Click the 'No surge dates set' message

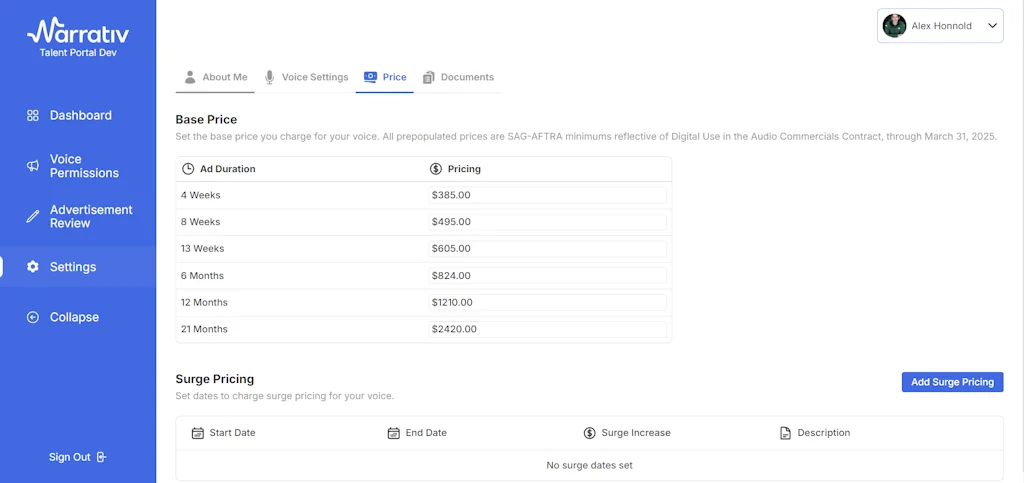click(589, 465)
